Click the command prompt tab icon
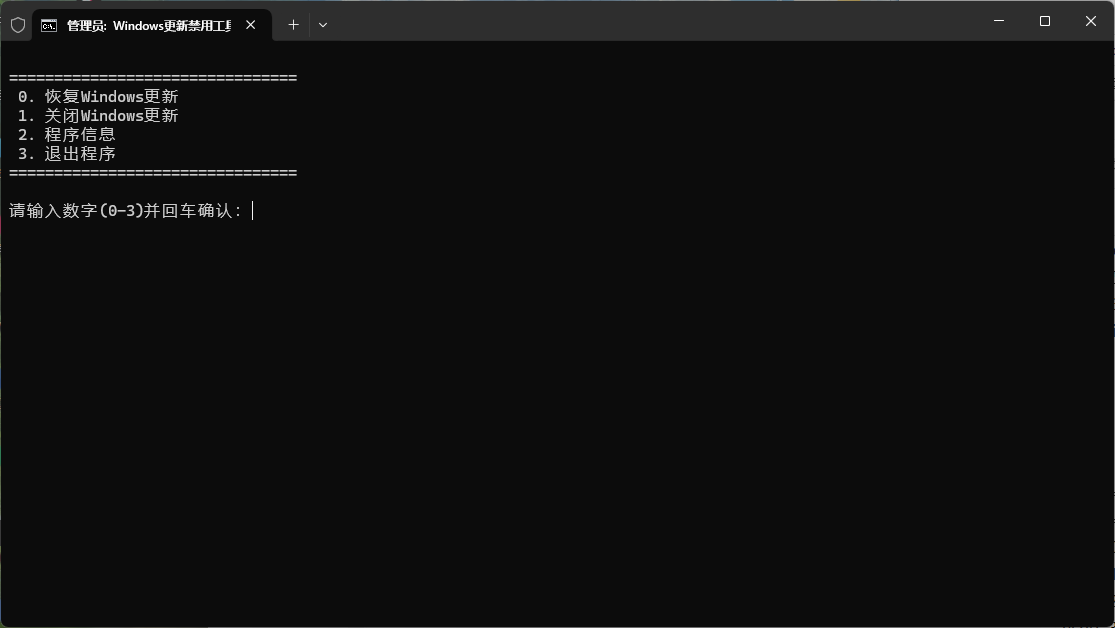The image size is (1115, 628). tap(48, 26)
